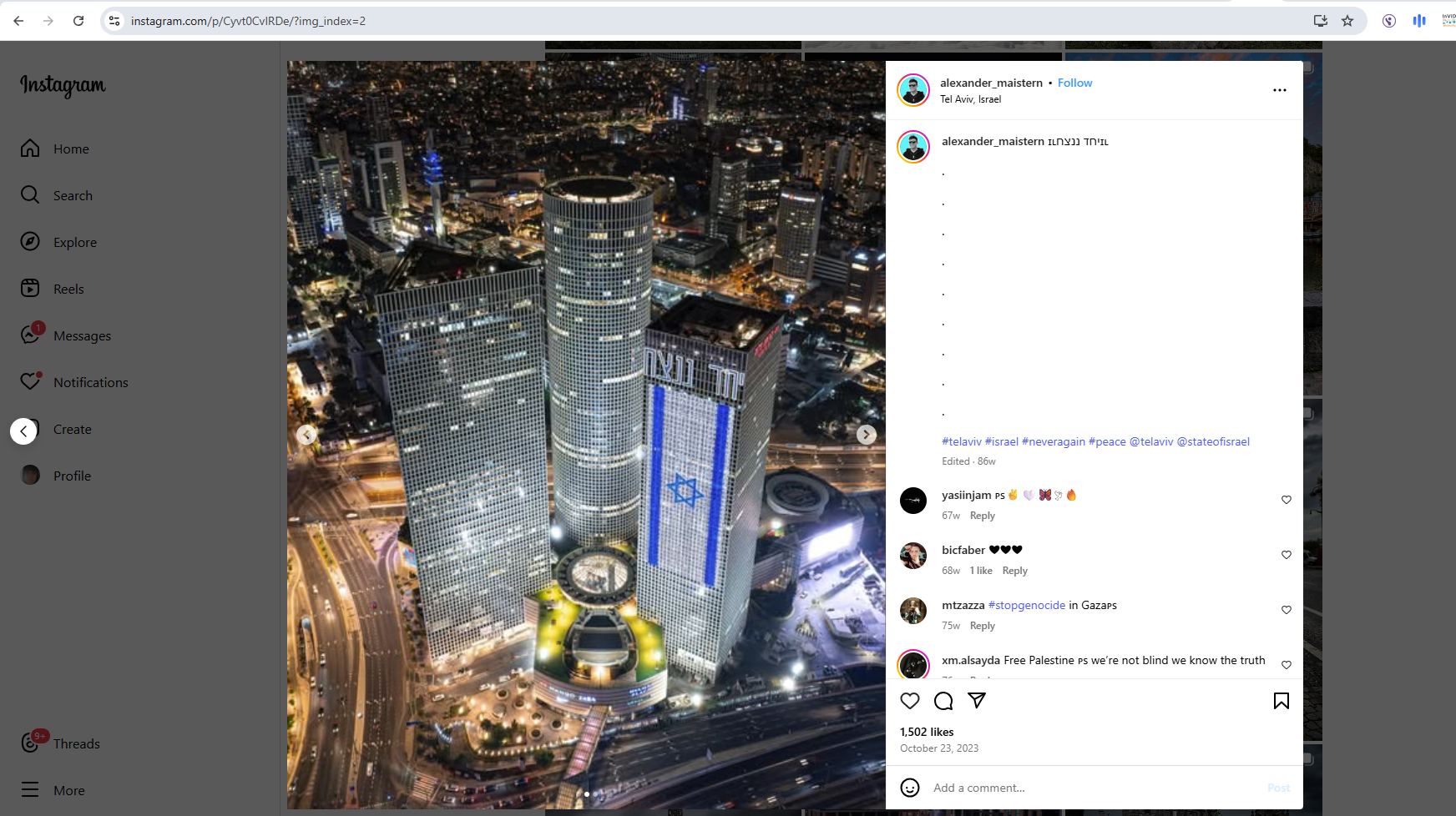Focus the Add a comment field
The height and width of the screenshot is (816, 1456).
[x=1094, y=788]
